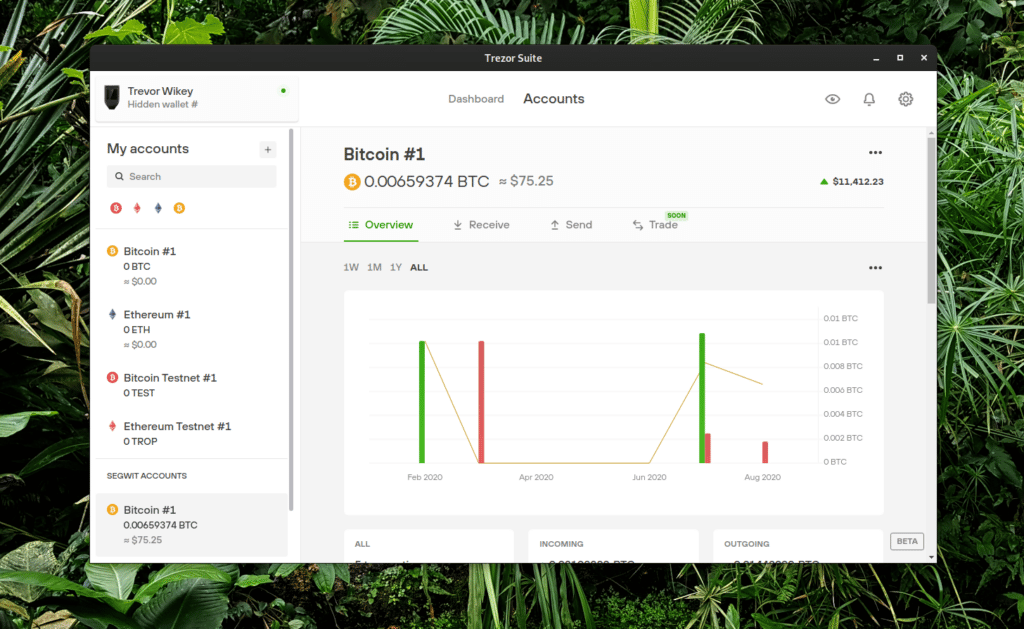Click the red bar near Aug 2020

pos(765,452)
